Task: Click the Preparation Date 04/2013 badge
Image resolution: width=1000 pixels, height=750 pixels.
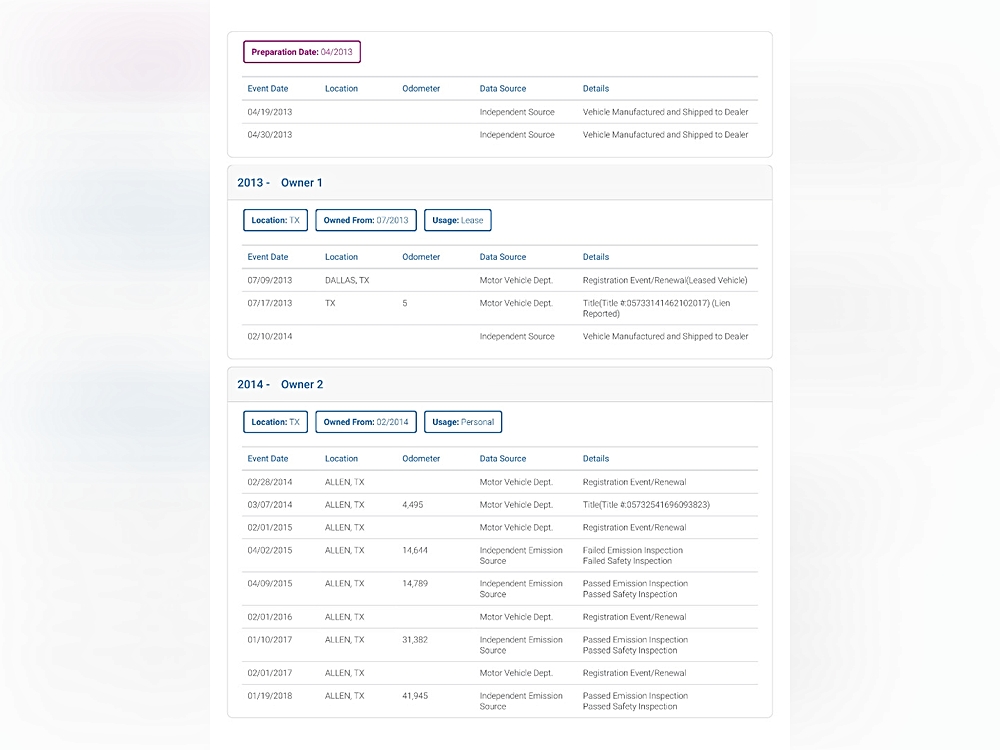Action: pos(301,52)
